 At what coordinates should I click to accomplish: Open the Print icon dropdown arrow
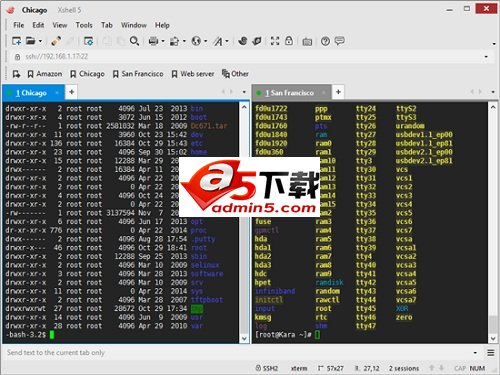(x=163, y=41)
